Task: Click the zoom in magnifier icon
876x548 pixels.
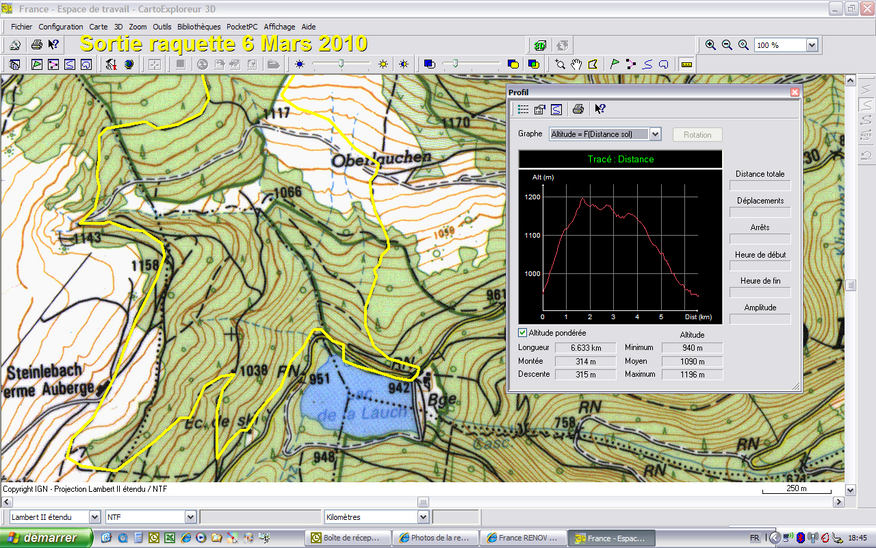Action: tap(710, 45)
